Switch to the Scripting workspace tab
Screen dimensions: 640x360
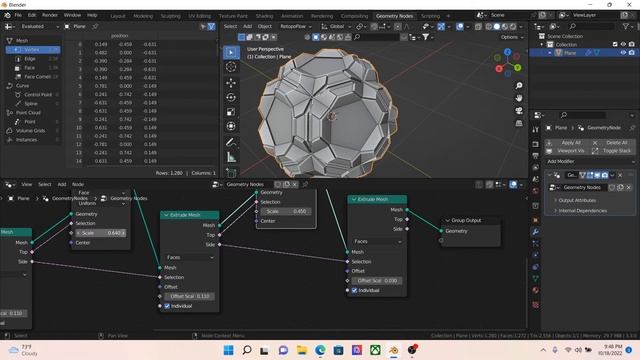pyautogui.click(x=430, y=16)
